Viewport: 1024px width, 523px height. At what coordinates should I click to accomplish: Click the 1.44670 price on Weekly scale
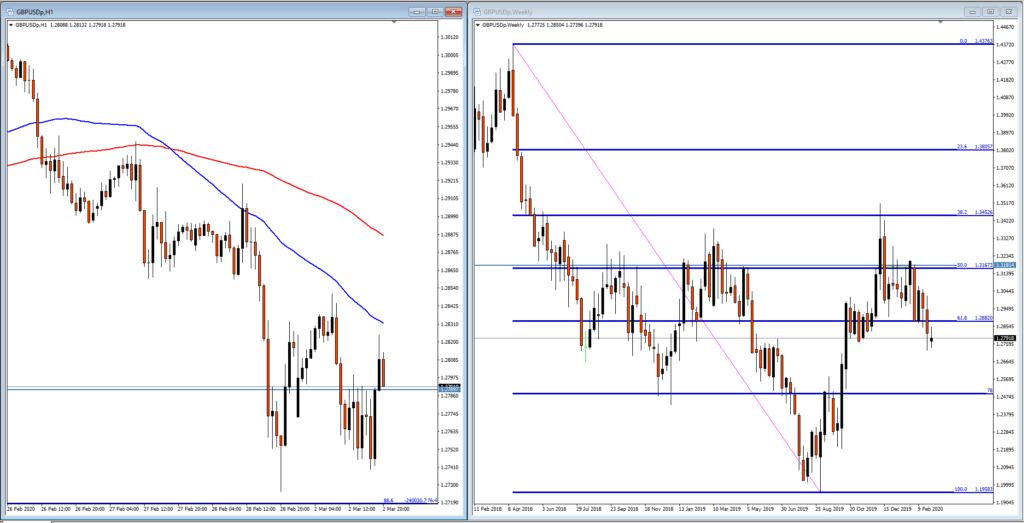pyautogui.click(x=1006, y=27)
